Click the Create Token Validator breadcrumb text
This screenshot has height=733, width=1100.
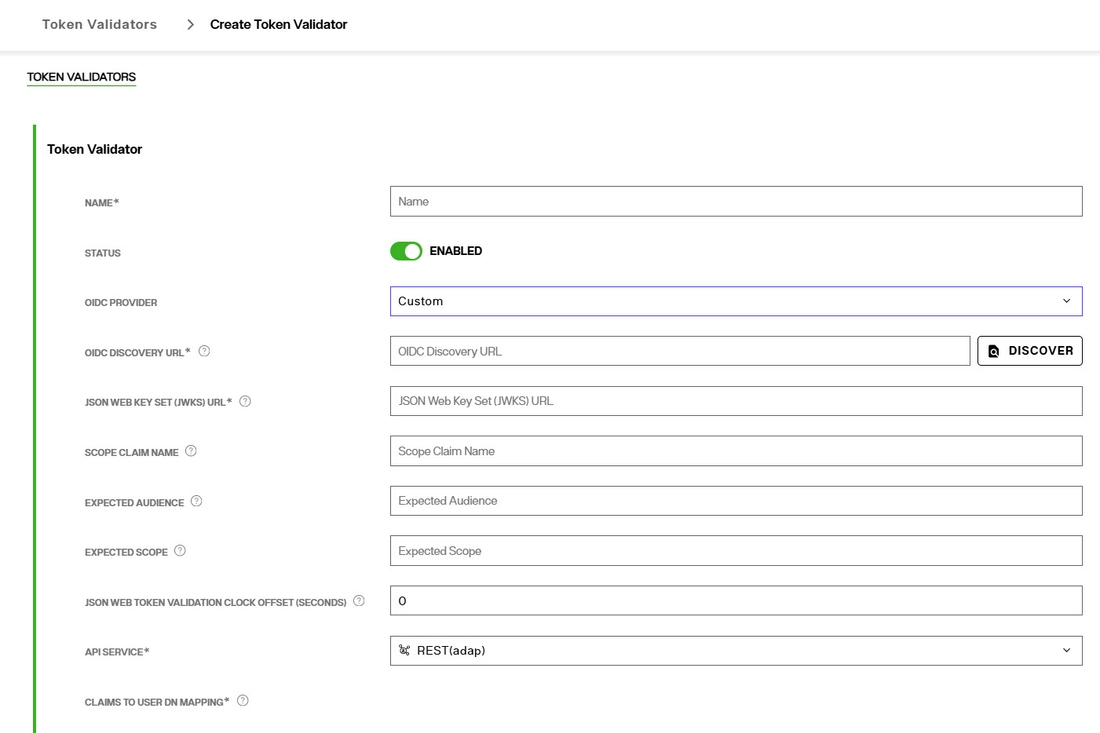279,25
